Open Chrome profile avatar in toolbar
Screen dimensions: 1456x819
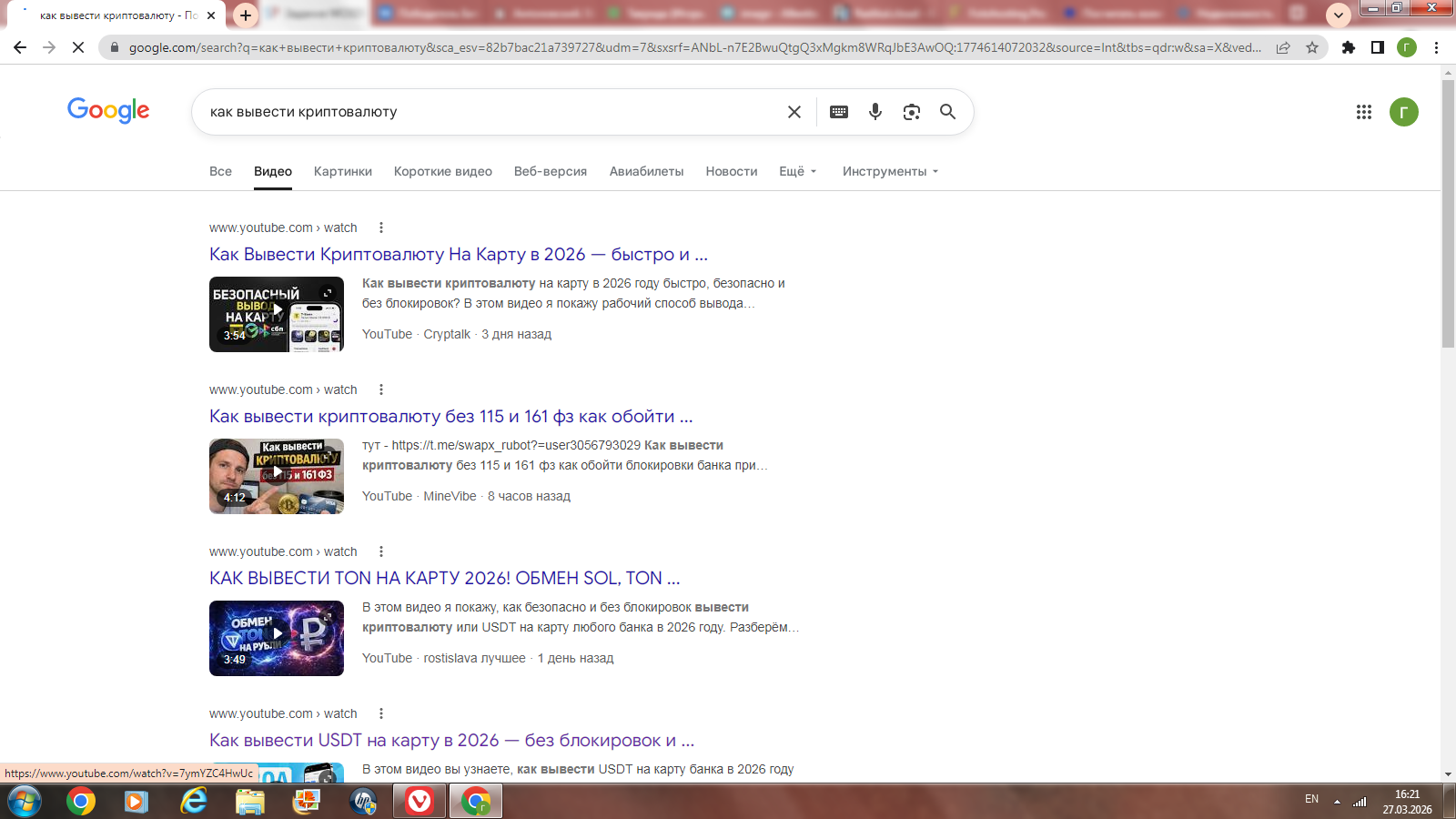1407,47
